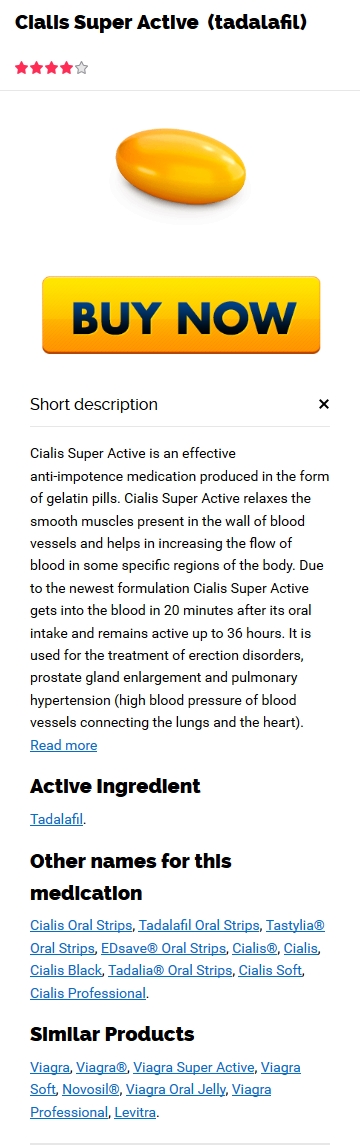Open Cialis Professional link
Screen dimensions: 360x1145
click(x=88, y=993)
